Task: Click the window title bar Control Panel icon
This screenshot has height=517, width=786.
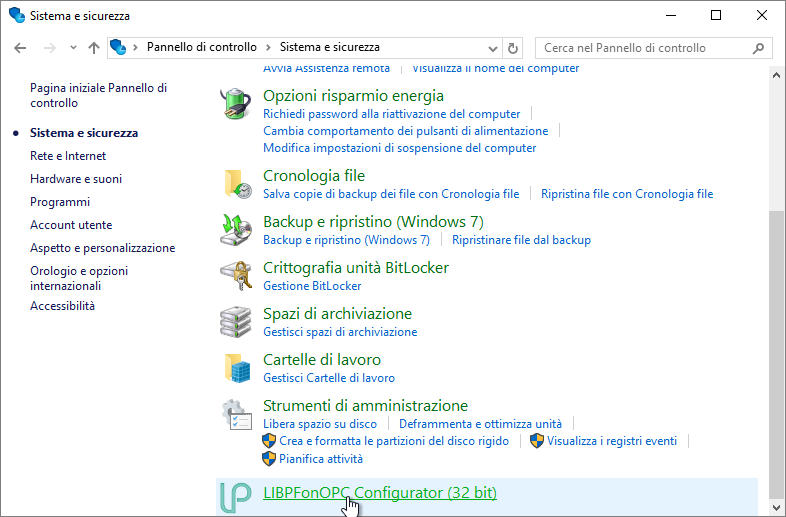Action: (x=17, y=15)
